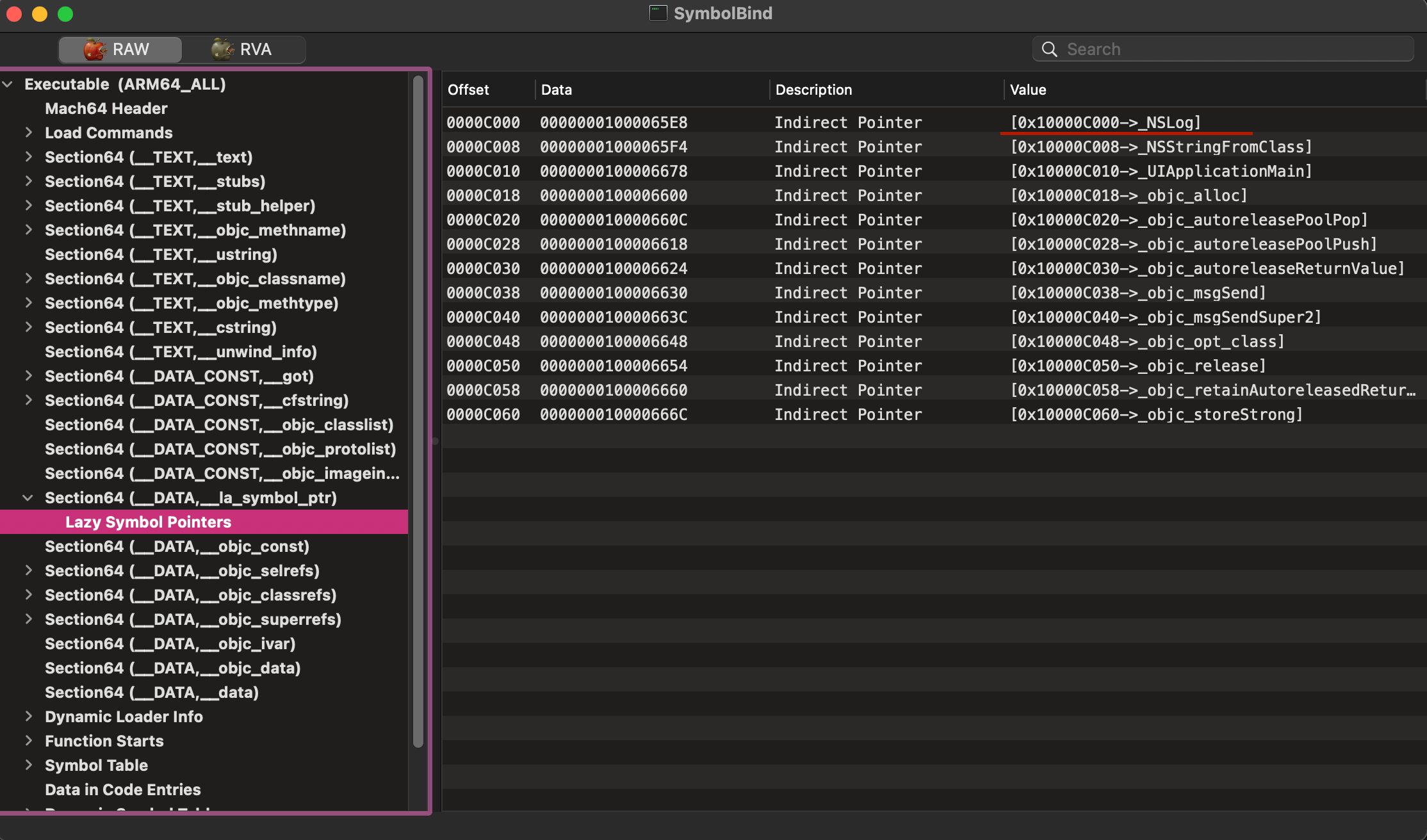Switch to RVA address mode
The image size is (1427, 840).
pyautogui.click(x=243, y=49)
